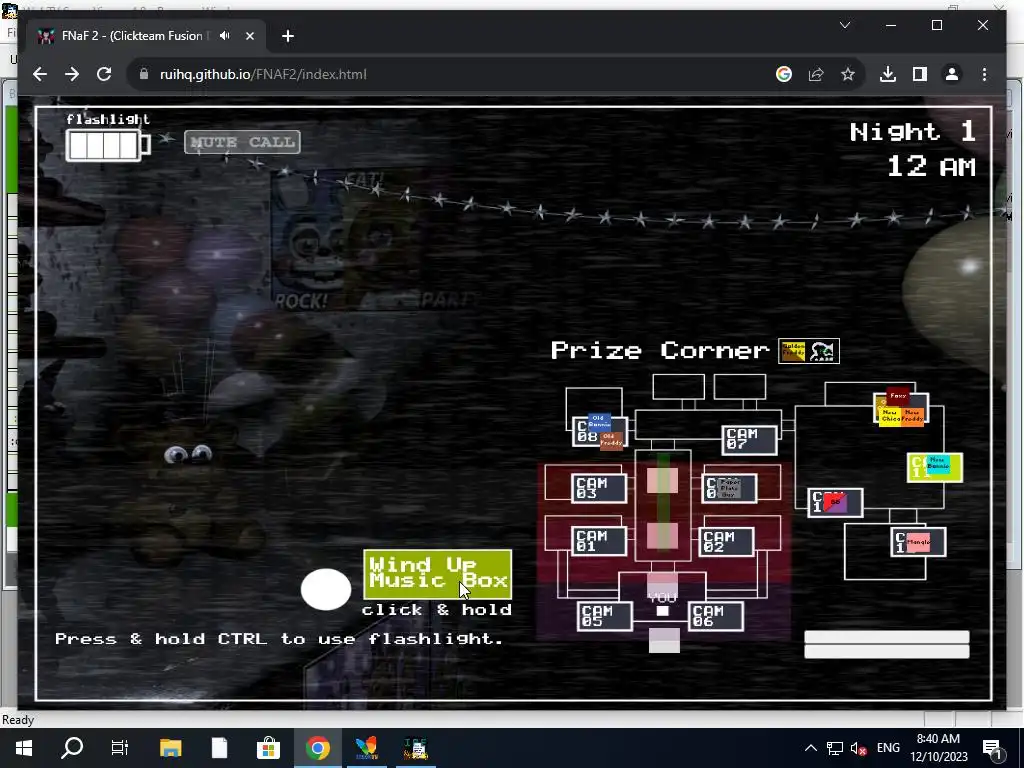This screenshot has height=768, width=1024.
Task: Click the ENG language indicator
Action: (x=888, y=748)
